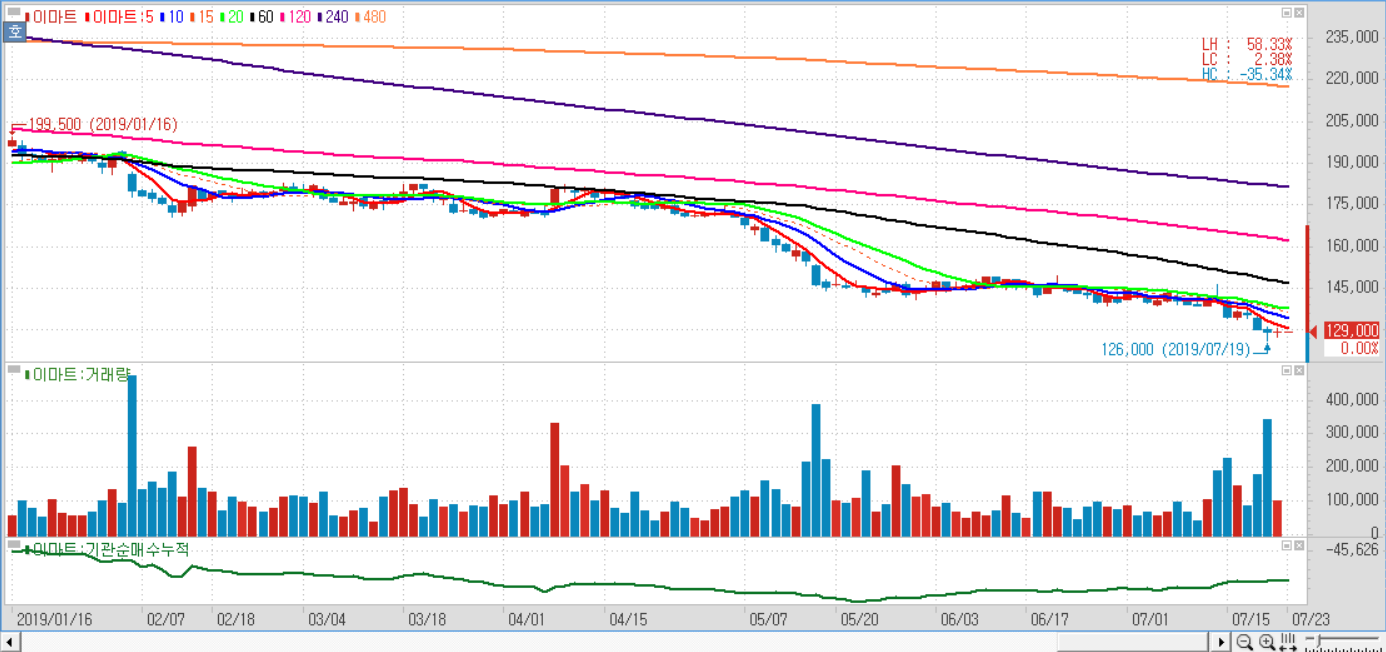Click the 06/03 date axis label
Image resolution: width=1386 pixels, height=652 pixels.
[959, 619]
